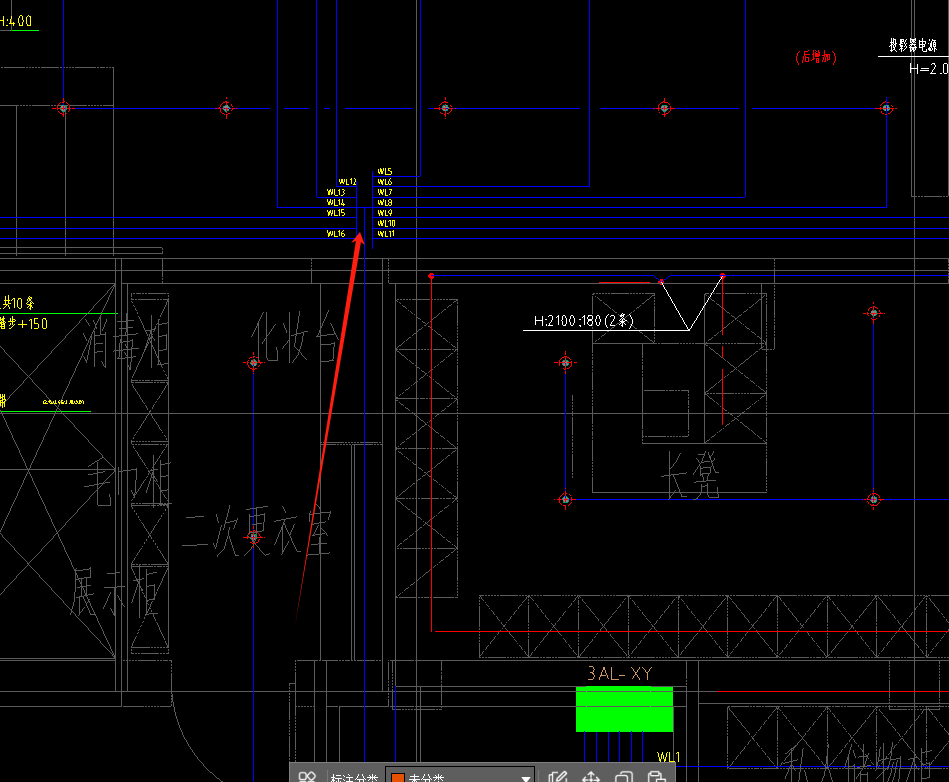
Task: Click the annotation category grid icon
Action: click(x=307, y=777)
